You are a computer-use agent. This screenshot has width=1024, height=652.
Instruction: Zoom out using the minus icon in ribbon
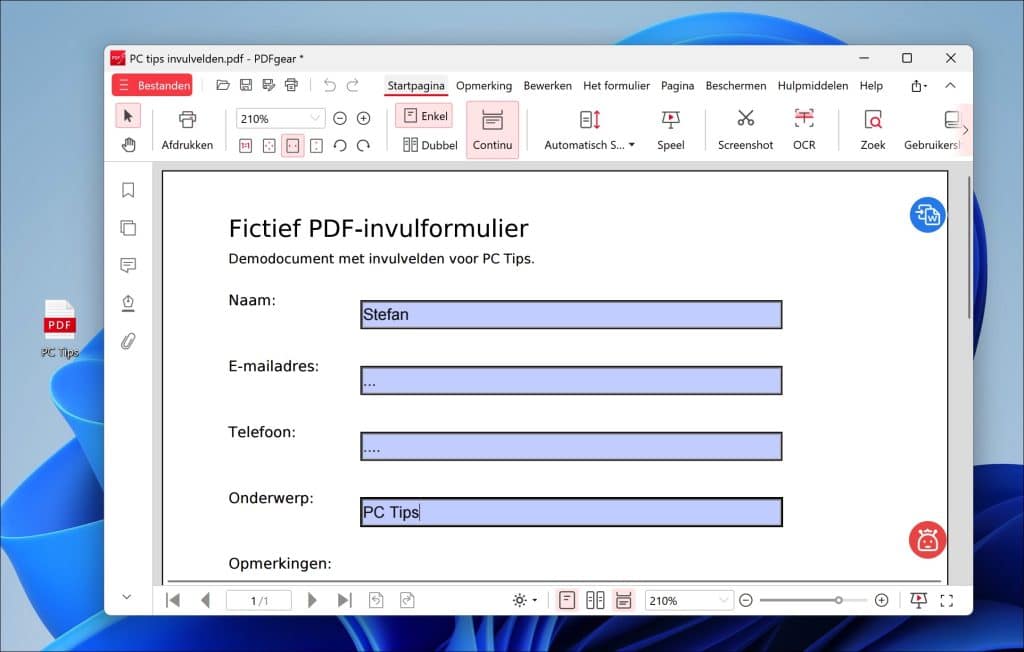coord(340,118)
